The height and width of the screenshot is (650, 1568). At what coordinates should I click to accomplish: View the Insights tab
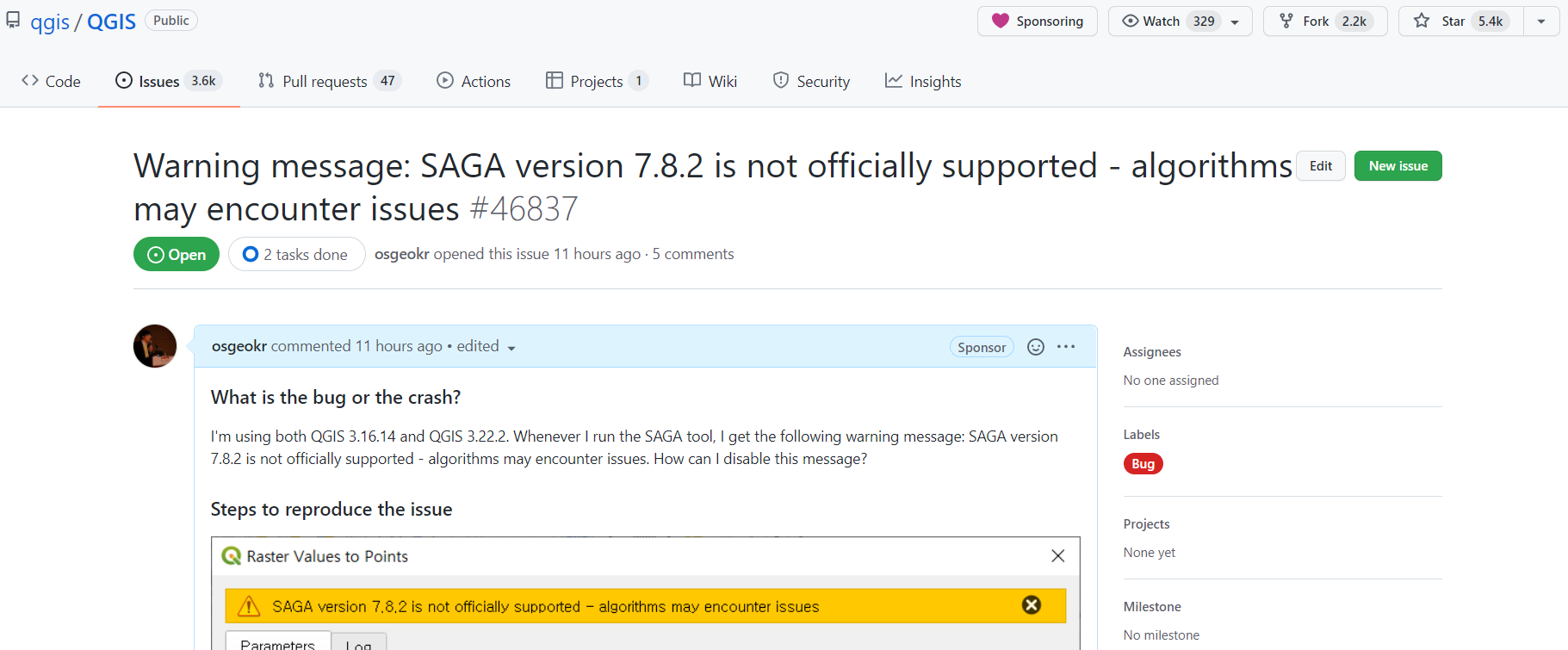pyautogui.click(x=923, y=81)
